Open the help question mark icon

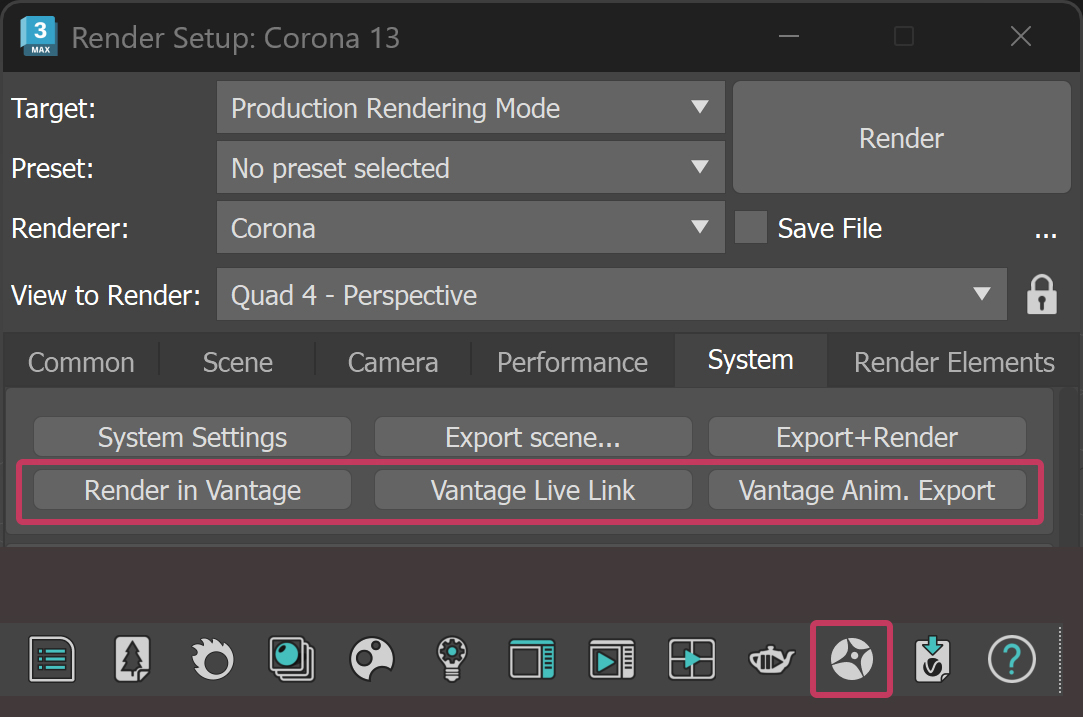1012,659
